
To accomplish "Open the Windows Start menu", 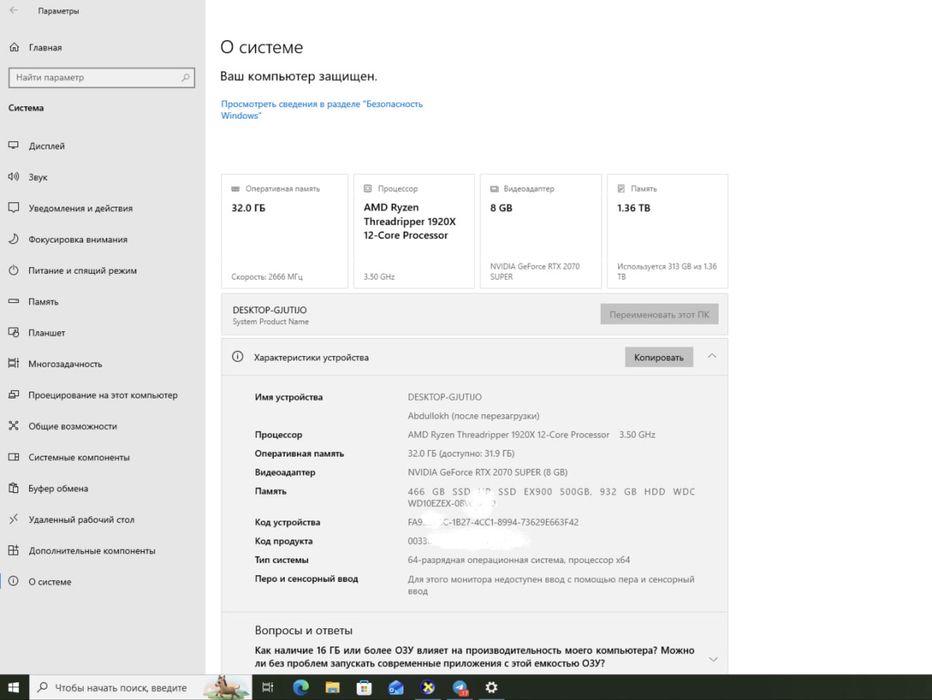I will 14,688.
